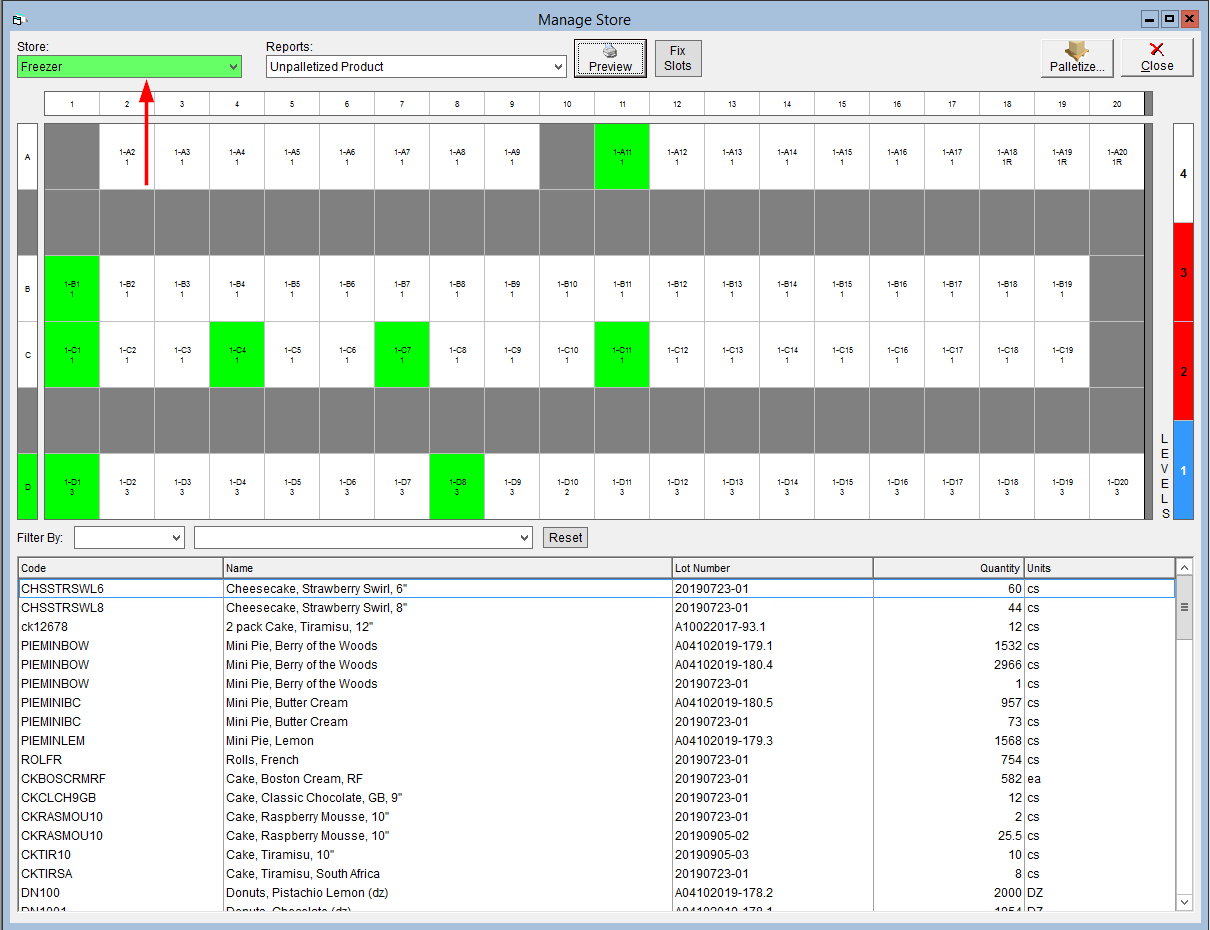Select level 1 blue bar

1183,470
